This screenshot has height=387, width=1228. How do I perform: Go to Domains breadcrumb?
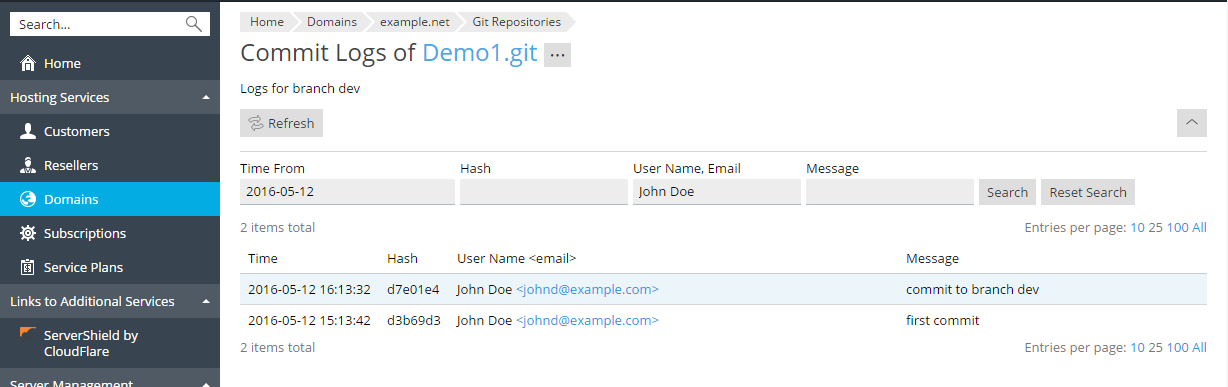[x=331, y=21]
